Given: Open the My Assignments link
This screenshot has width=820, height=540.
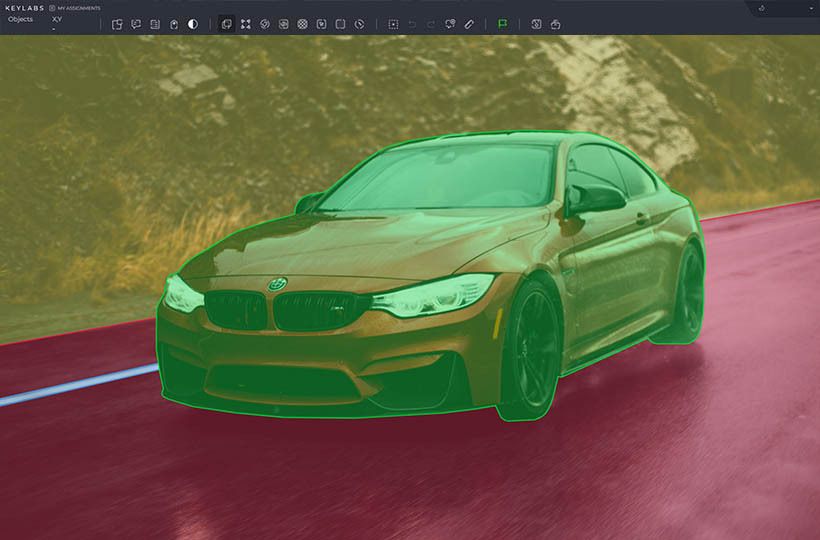Looking at the screenshot, I should 75,8.
